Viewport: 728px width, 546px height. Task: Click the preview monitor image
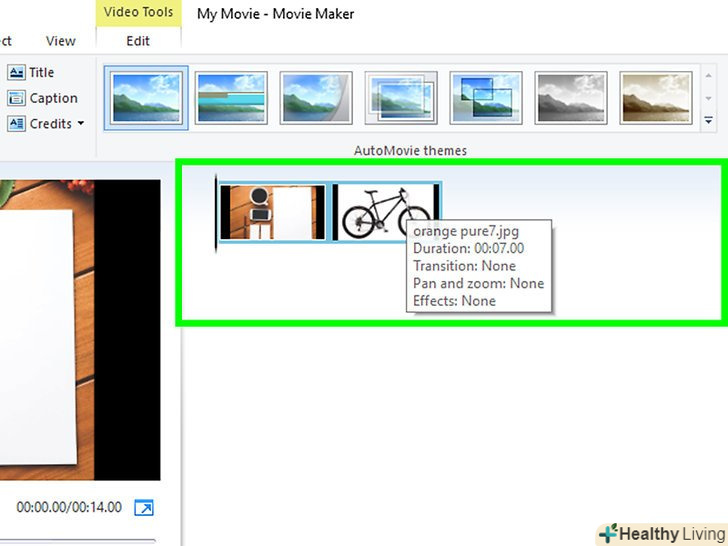80,330
